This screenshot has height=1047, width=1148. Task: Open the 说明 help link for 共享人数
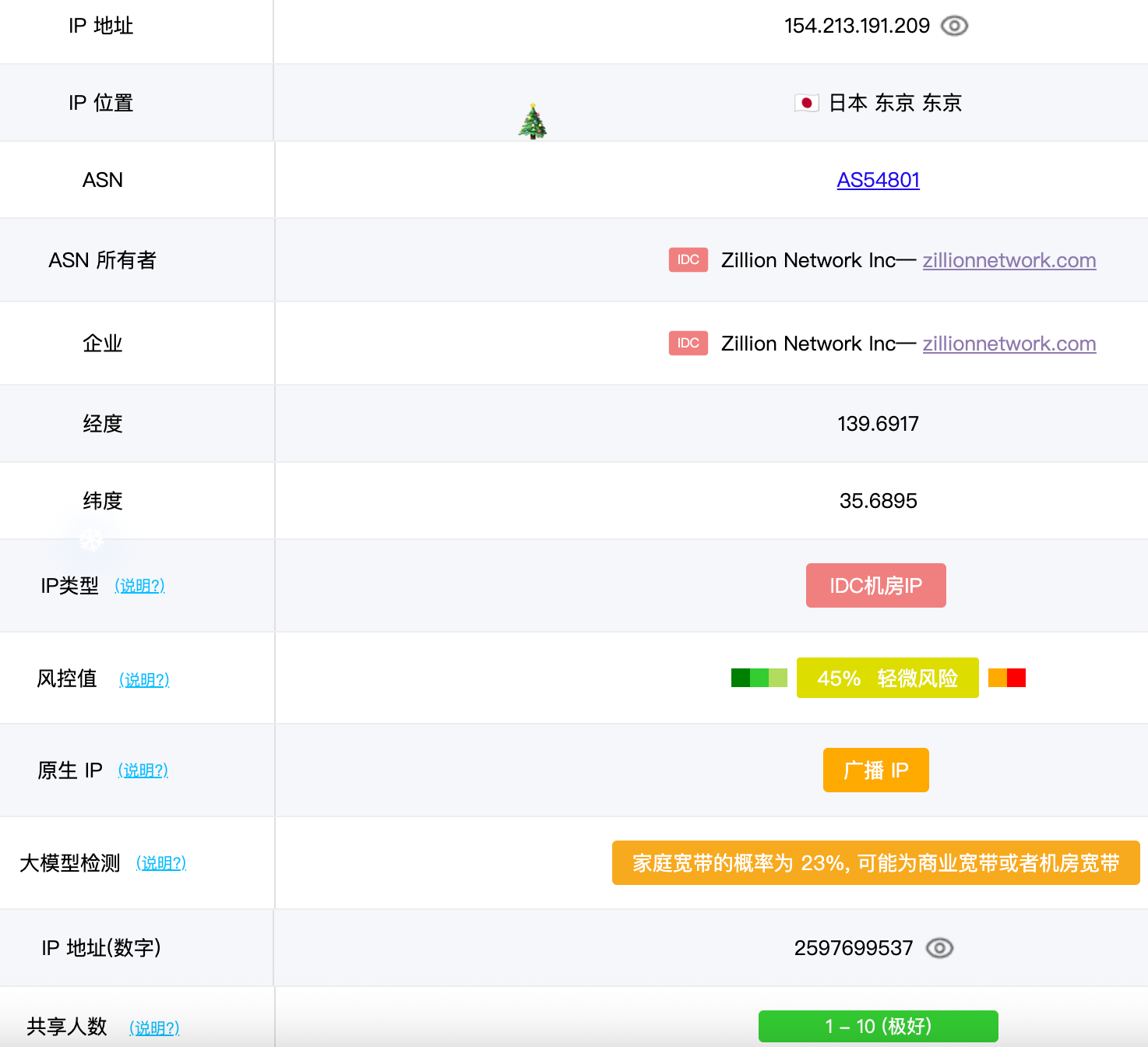point(154,1028)
